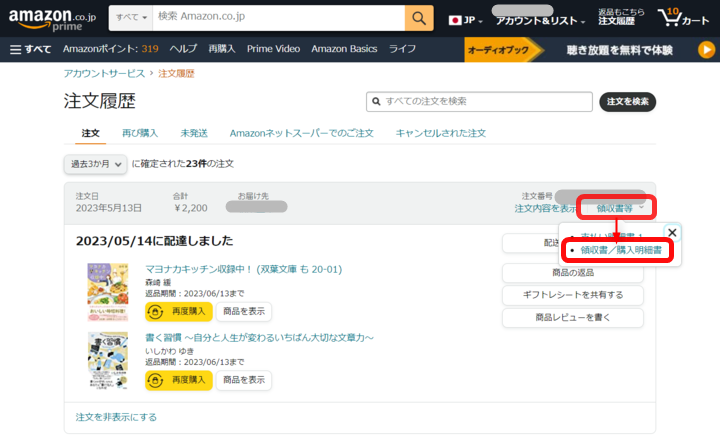
Task: Open Amazon Basics in nav bar
Action: pos(344,49)
